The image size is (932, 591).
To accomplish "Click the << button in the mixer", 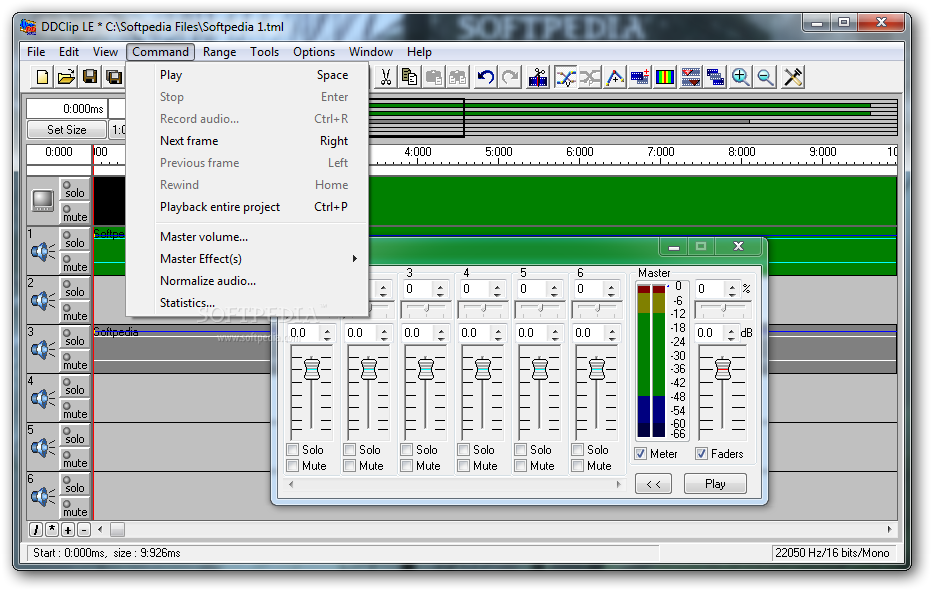I will coord(653,484).
